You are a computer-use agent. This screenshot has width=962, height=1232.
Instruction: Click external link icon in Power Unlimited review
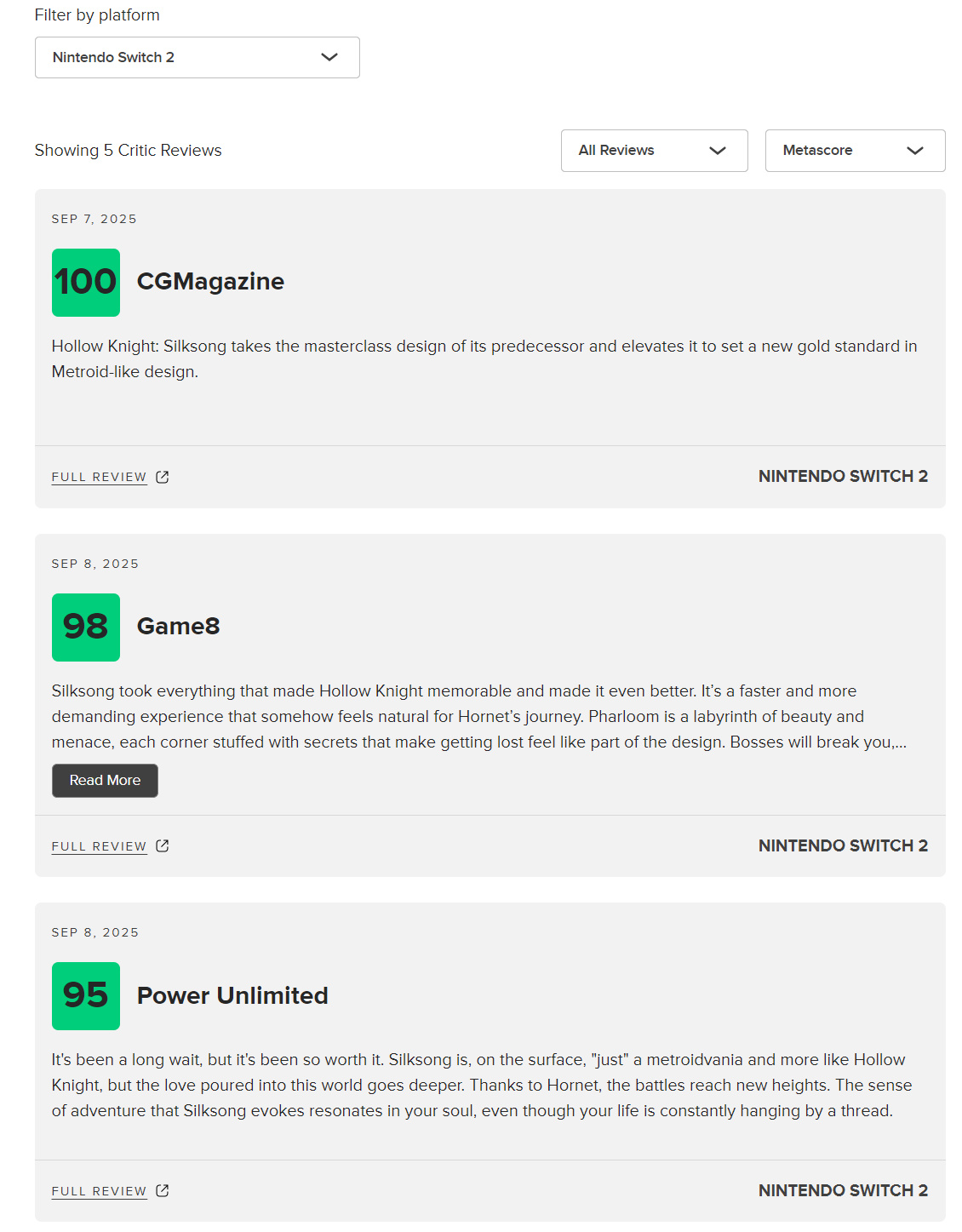click(x=163, y=1190)
